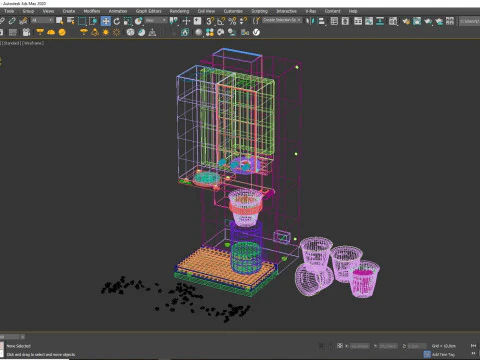Click the project path field in the toolbar

coord(470,21)
